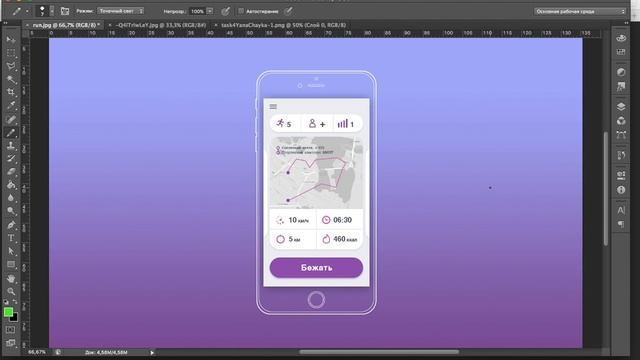Open status bar info menu arrow
This screenshot has width=640, height=360.
click(152, 352)
